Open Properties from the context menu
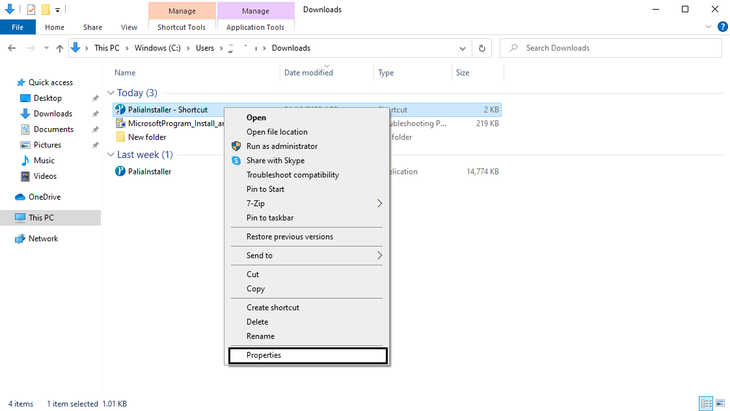Viewport: 730px width, 411px height. [x=308, y=355]
